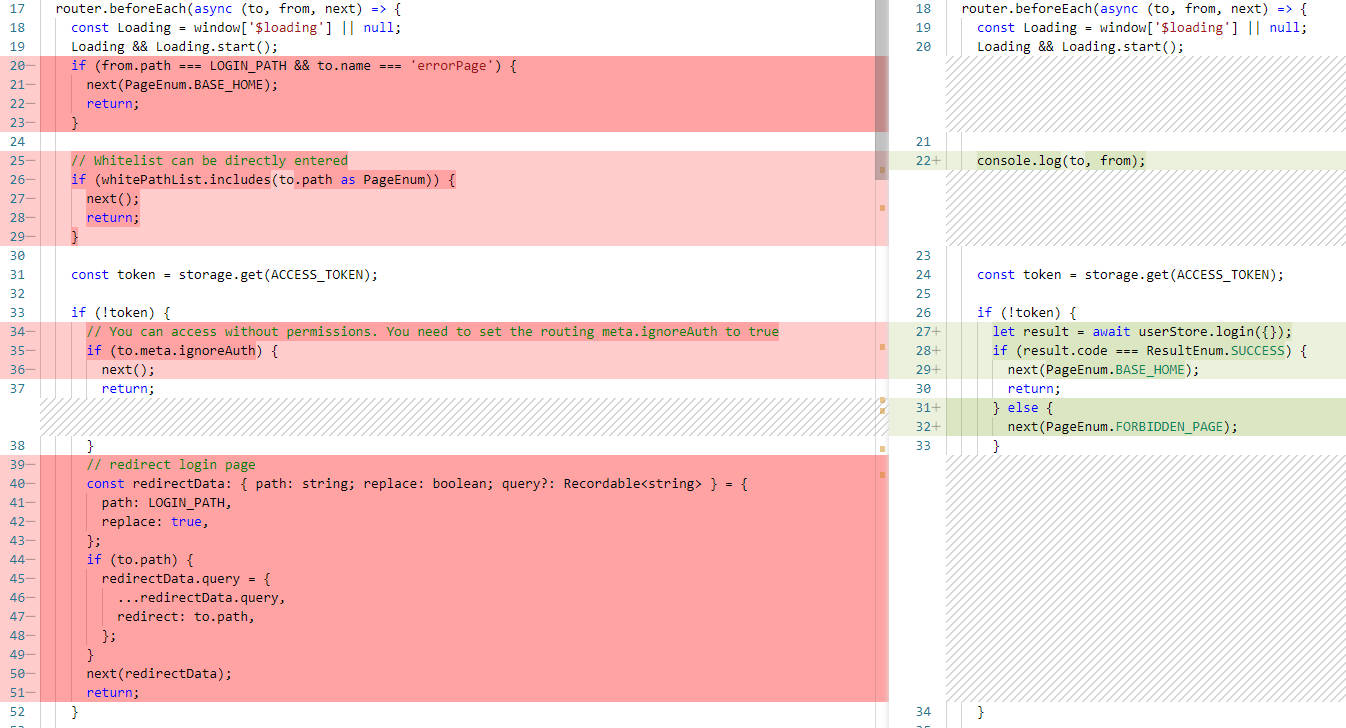Image resolution: width=1346 pixels, height=728 pixels.
Task: Click comment '// redirect login page'
Action: click(171, 464)
